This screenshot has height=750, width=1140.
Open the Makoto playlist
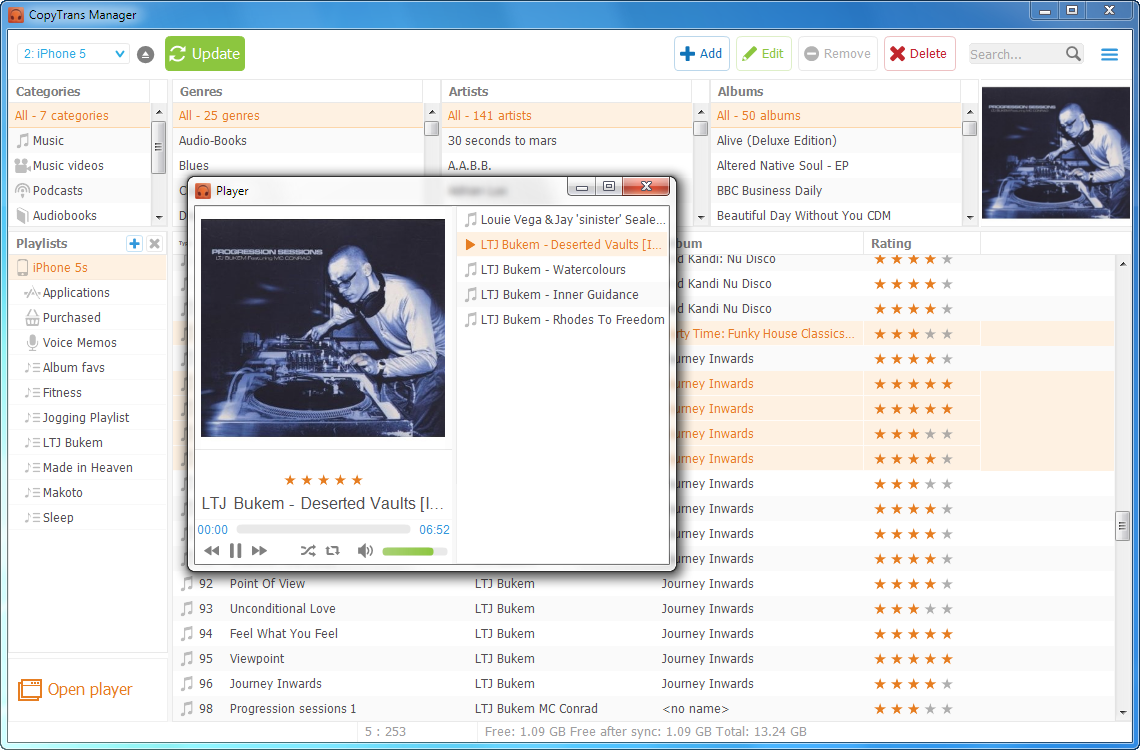pyautogui.click(x=89, y=493)
